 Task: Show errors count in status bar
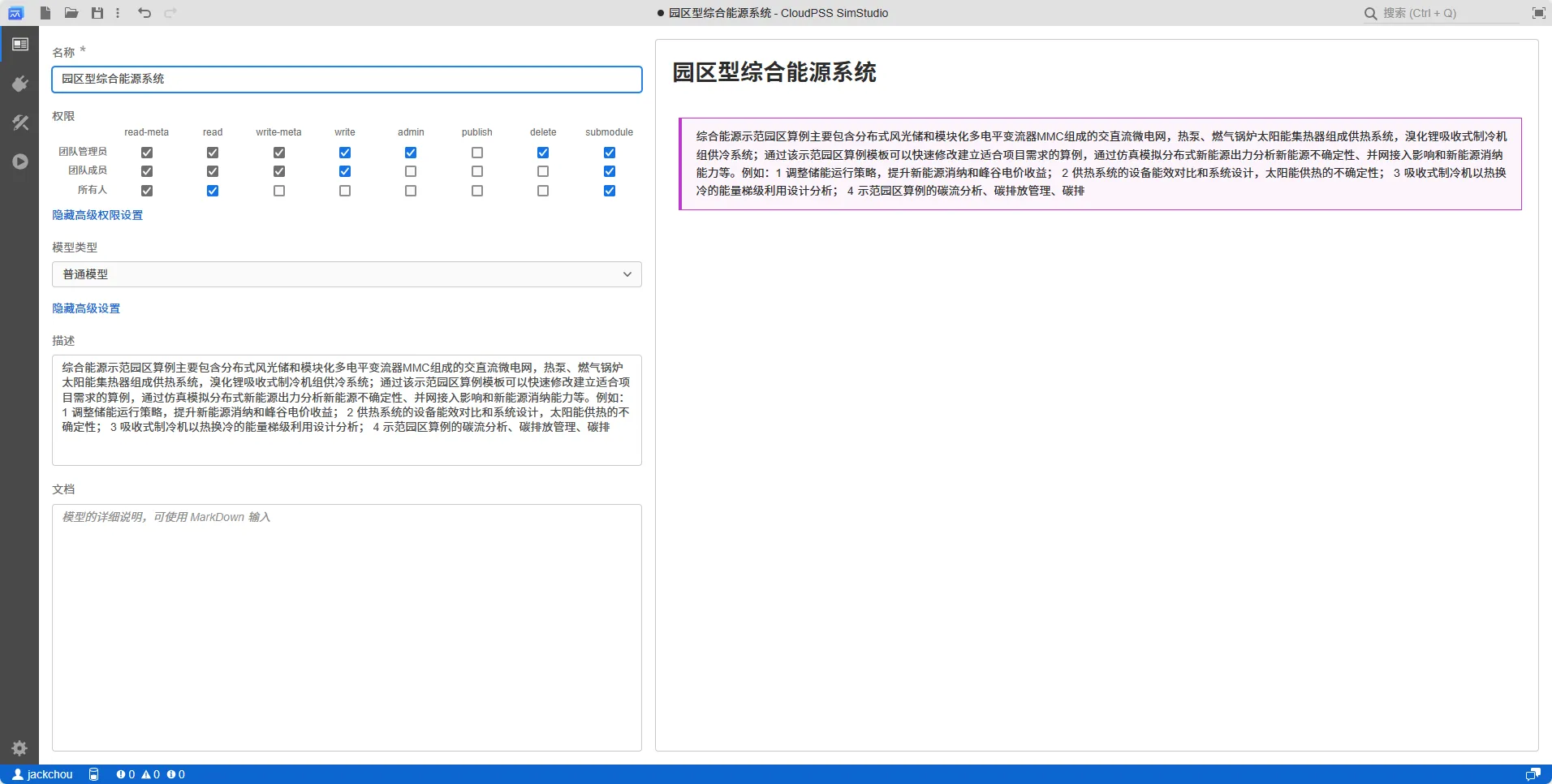click(126, 774)
